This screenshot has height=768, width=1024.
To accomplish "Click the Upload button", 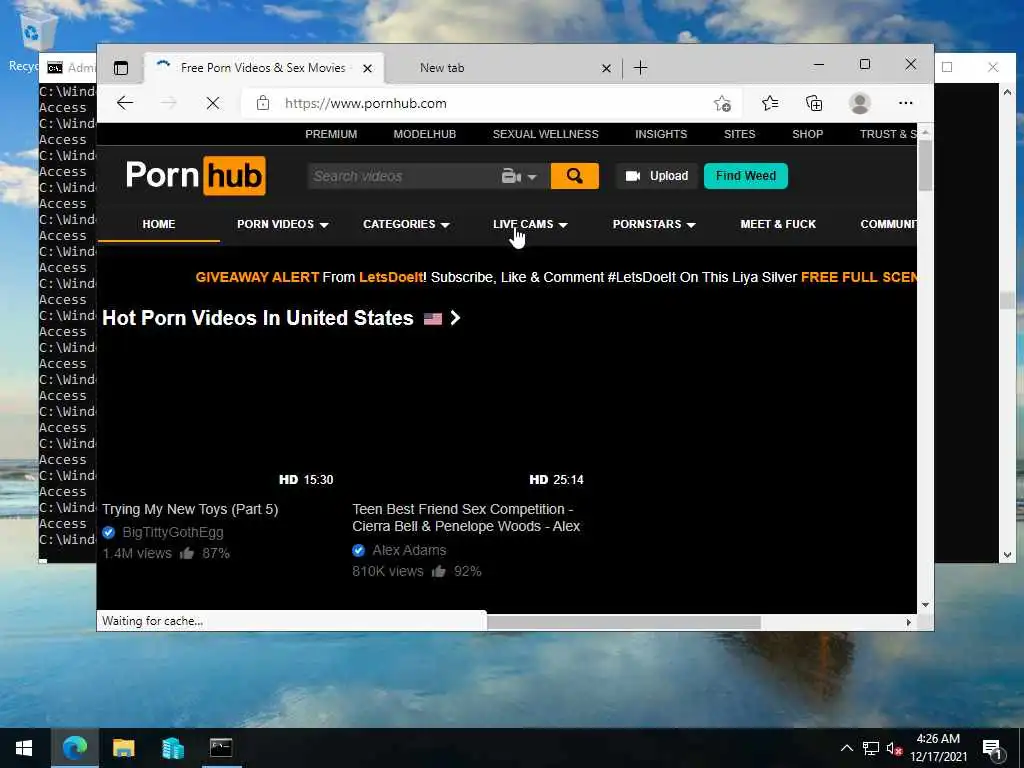I will [x=656, y=176].
